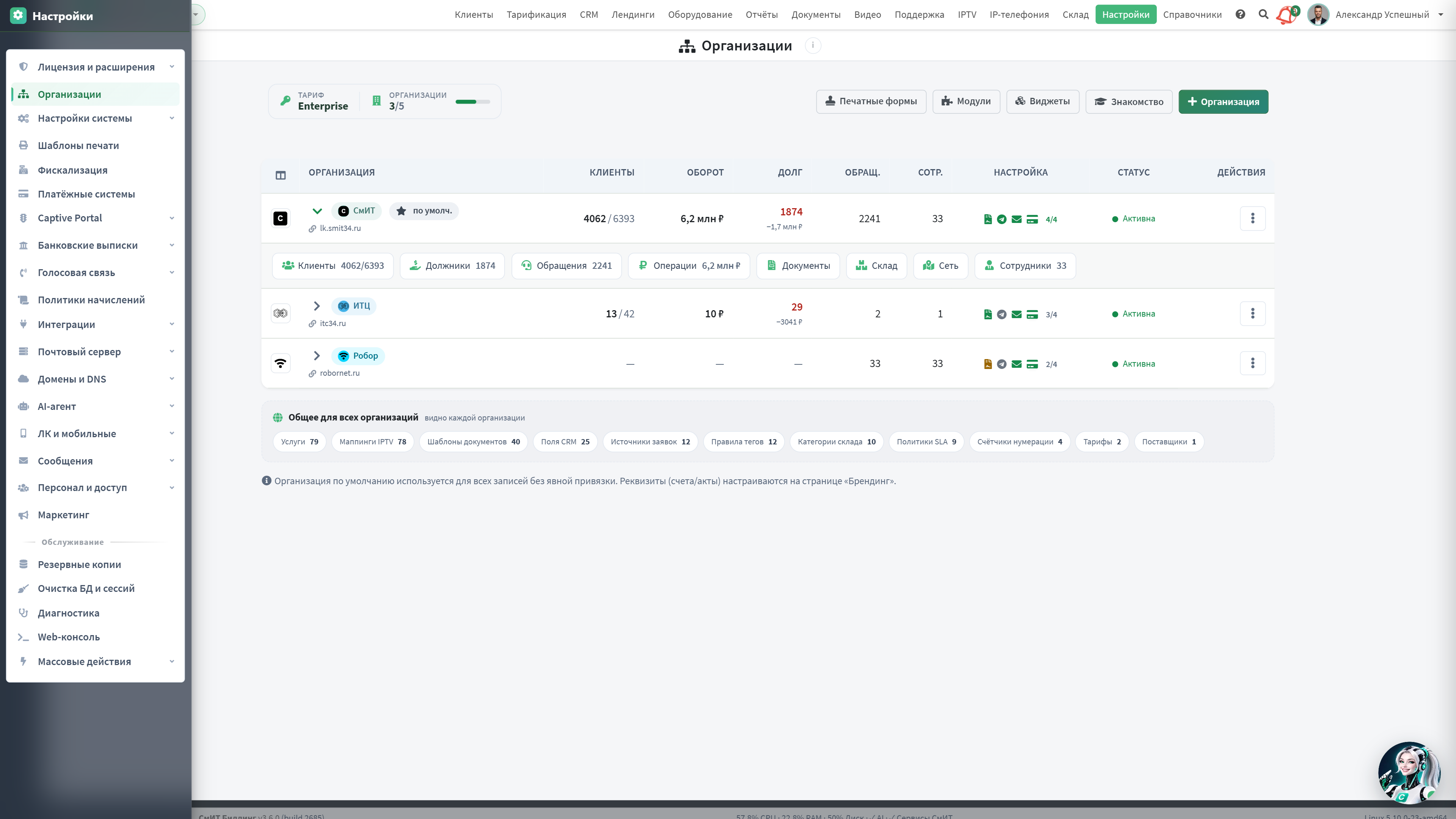Click the user avatar photo in header
This screenshot has width=1456, height=819.
[1318, 15]
